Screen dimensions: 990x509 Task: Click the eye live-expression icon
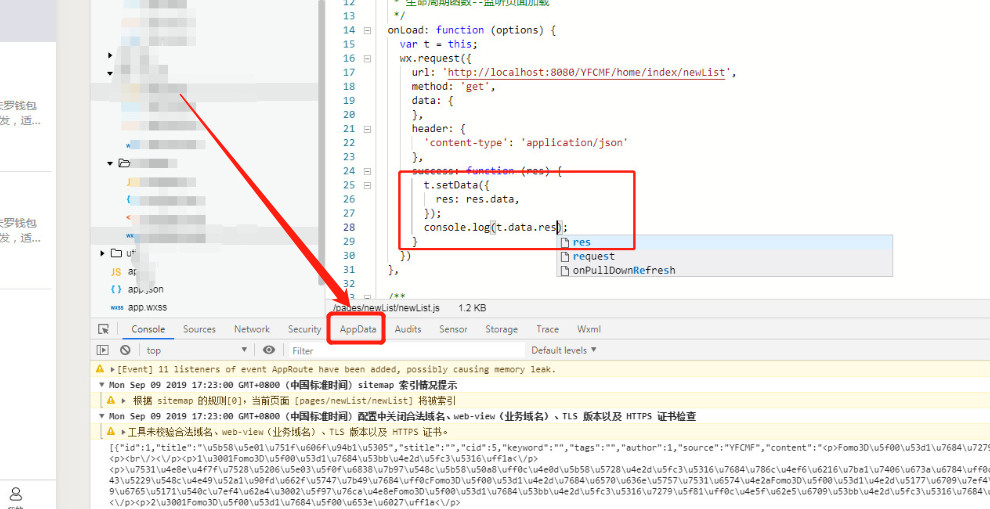tap(269, 350)
